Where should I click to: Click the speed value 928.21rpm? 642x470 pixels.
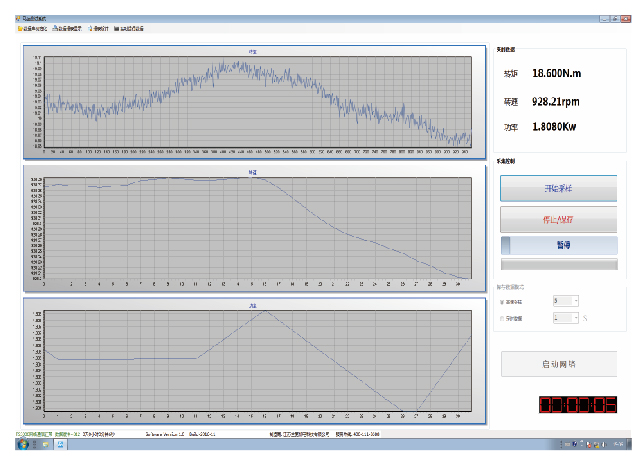556,102
